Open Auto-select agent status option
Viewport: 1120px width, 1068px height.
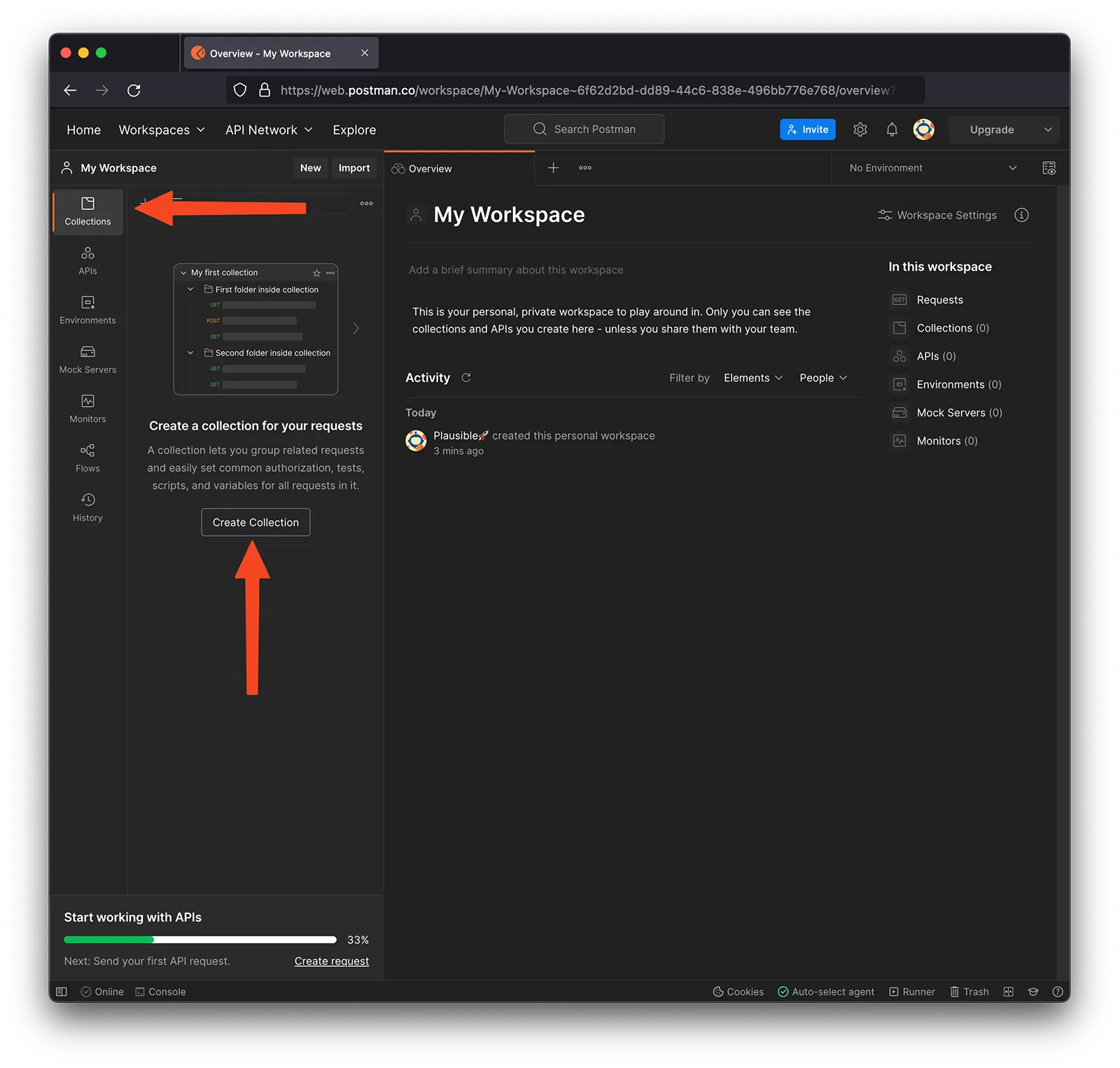point(826,992)
